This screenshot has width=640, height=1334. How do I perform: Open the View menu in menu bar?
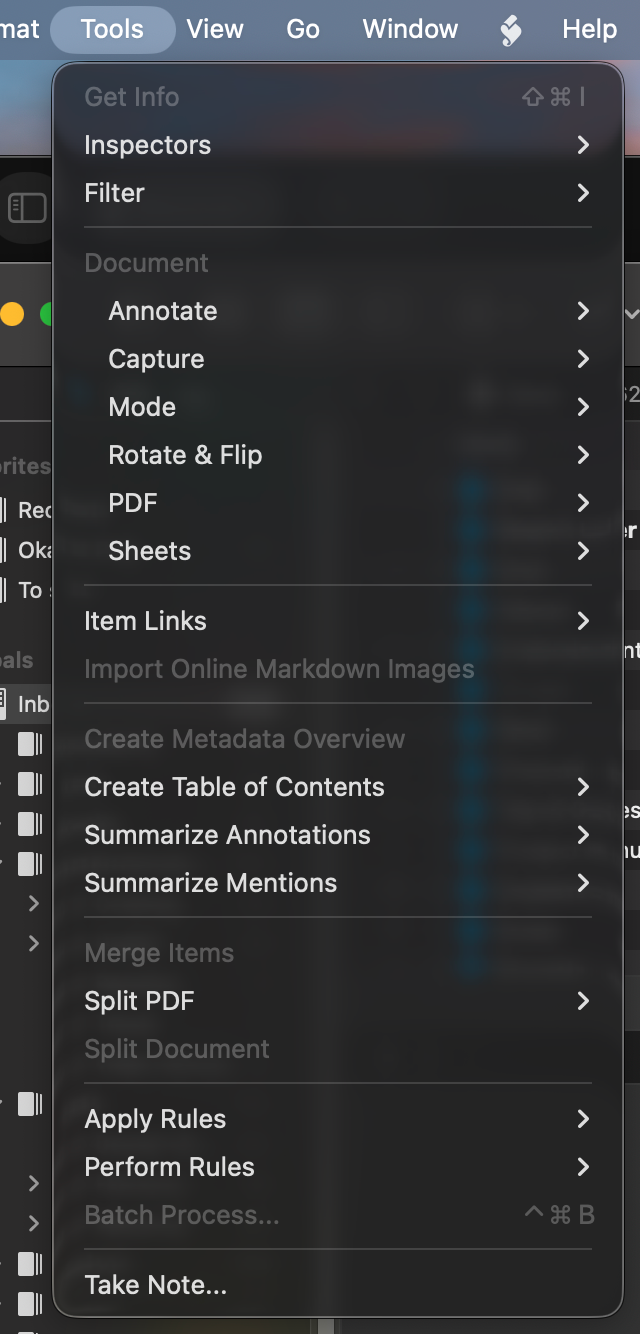click(215, 30)
